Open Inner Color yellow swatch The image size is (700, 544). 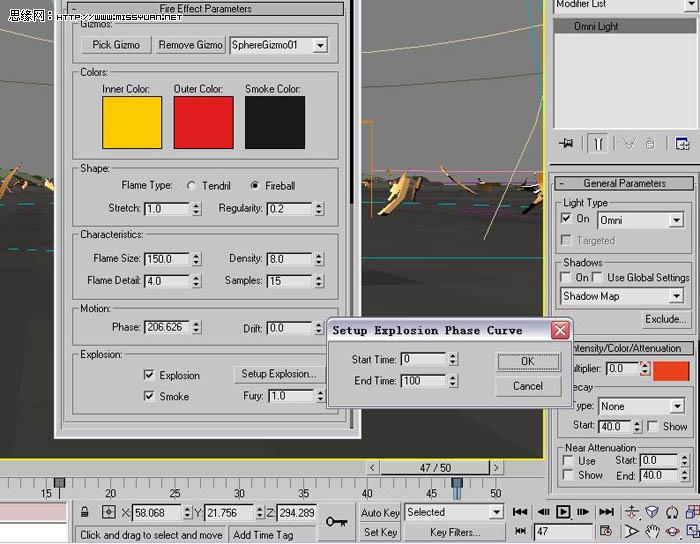tap(132, 122)
